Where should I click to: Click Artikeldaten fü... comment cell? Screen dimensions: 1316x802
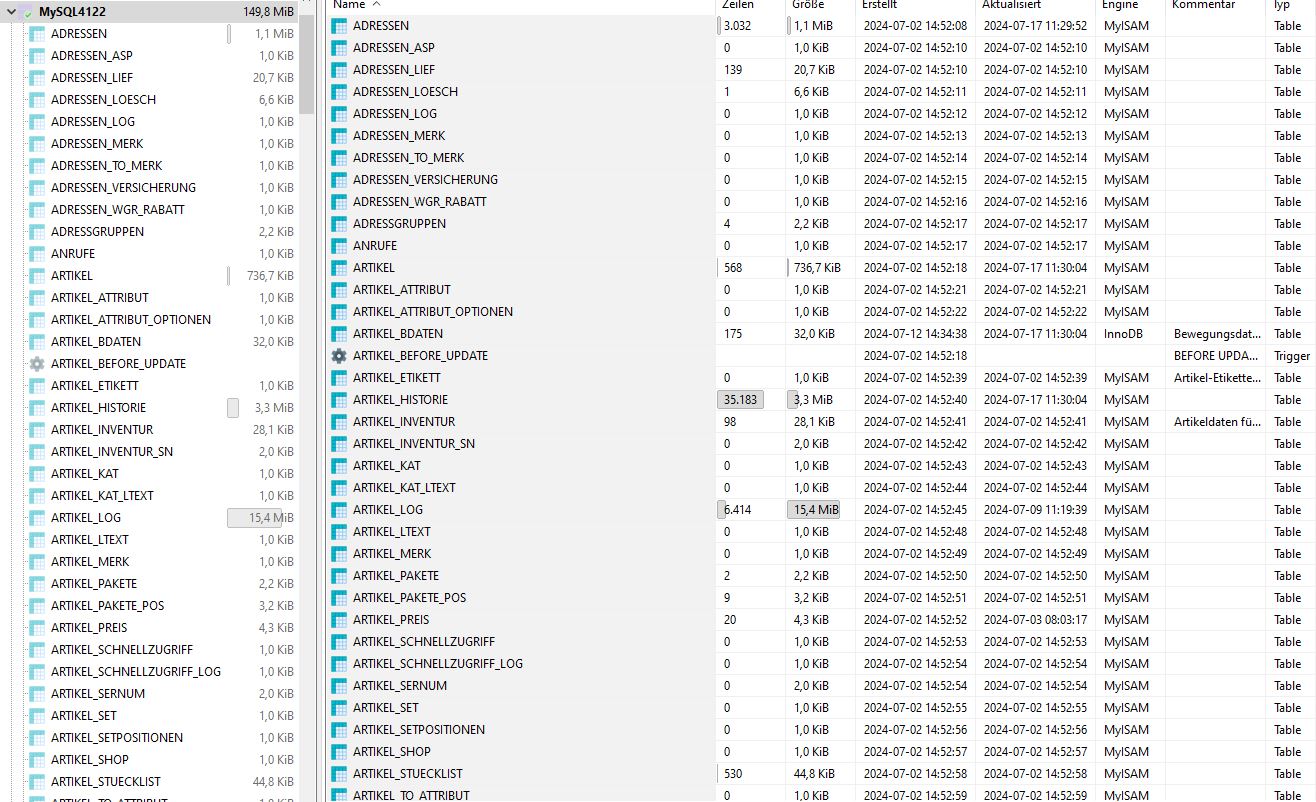point(1217,422)
